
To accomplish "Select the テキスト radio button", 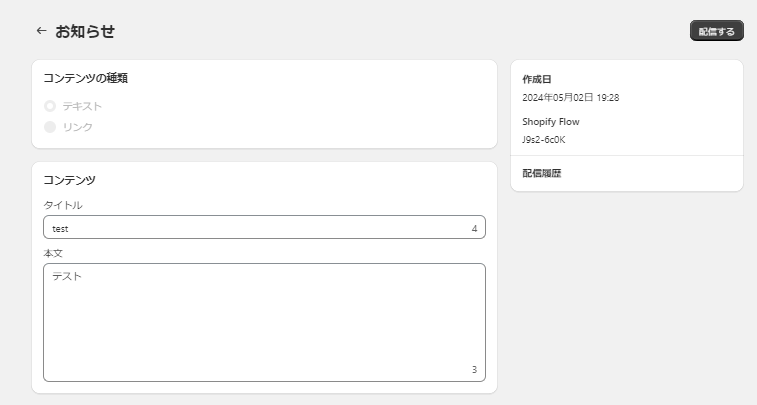I will pyautogui.click(x=50, y=106).
